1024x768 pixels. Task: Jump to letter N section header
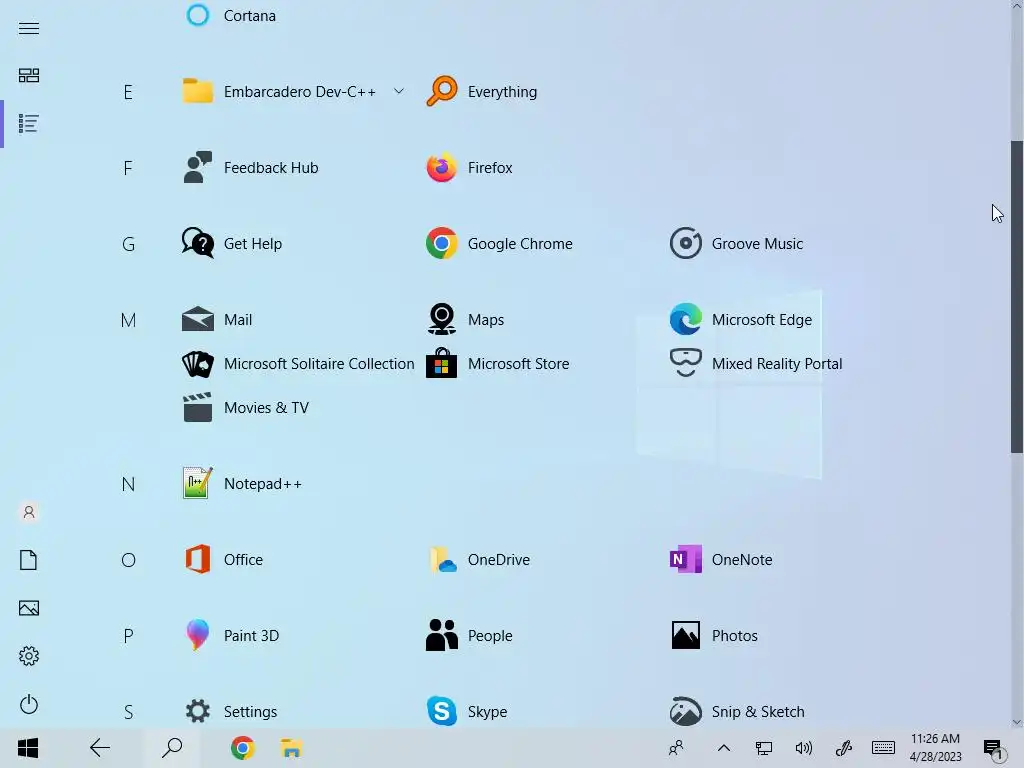point(128,485)
